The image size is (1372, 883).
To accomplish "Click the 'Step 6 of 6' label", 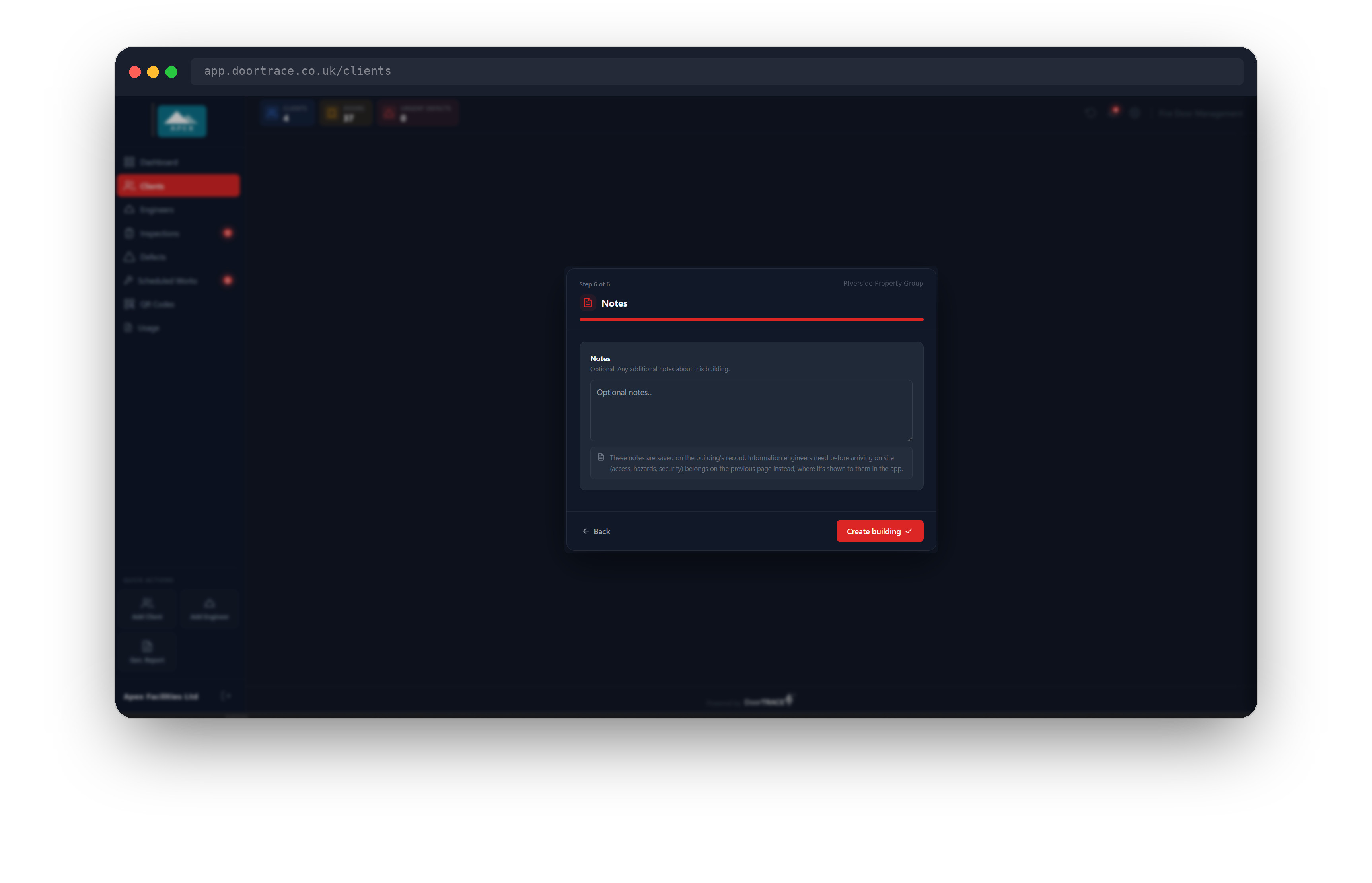I will [x=595, y=284].
